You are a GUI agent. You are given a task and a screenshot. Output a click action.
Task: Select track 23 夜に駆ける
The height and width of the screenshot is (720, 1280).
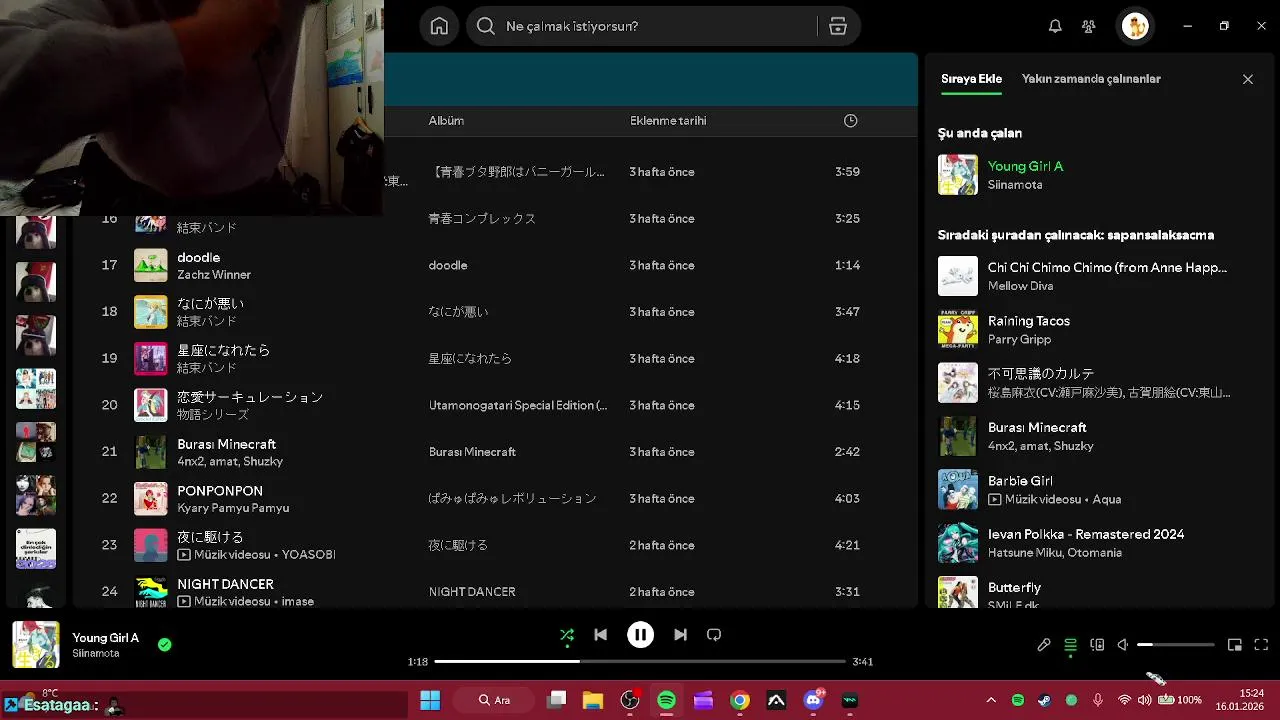pyautogui.click(x=210, y=537)
